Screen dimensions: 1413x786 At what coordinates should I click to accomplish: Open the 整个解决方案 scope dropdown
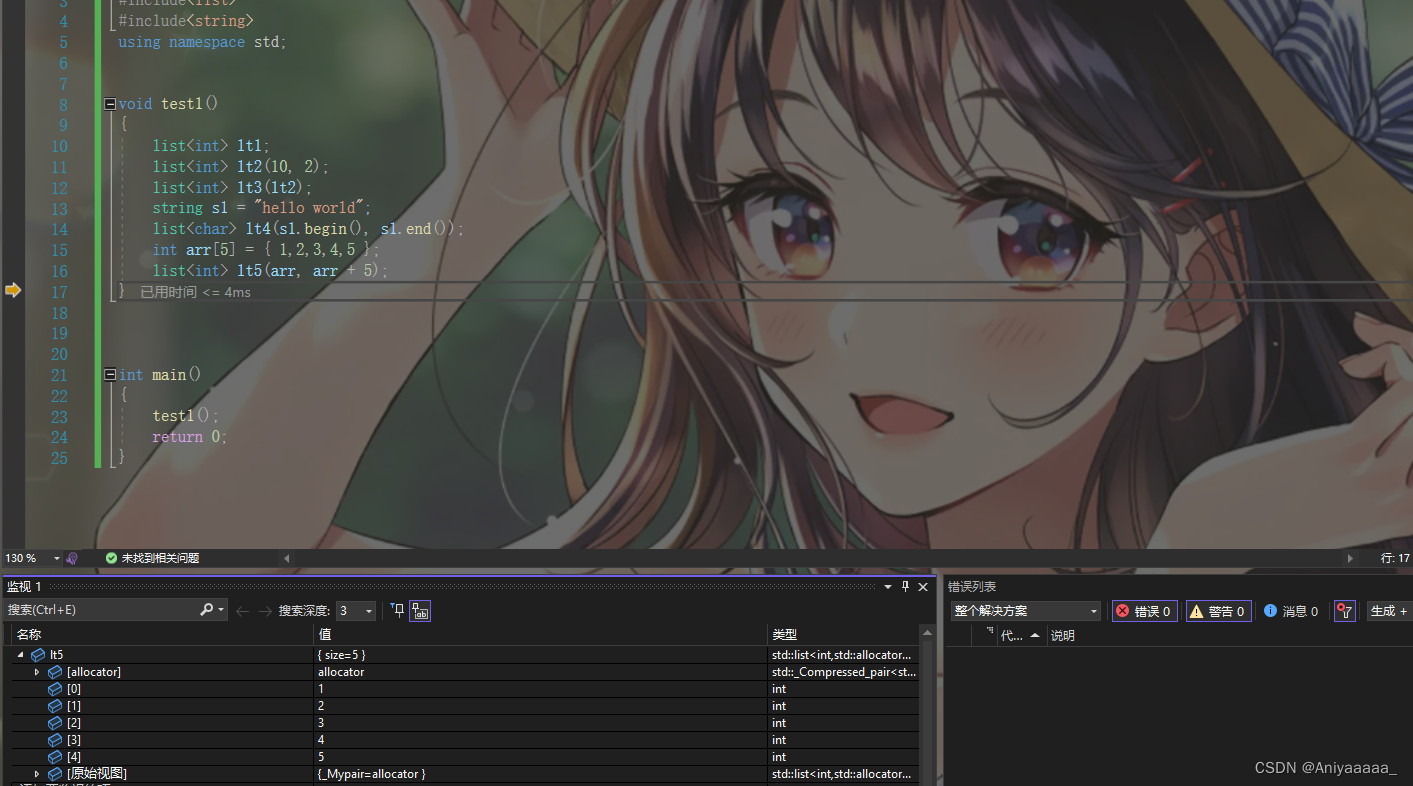tap(1026, 611)
